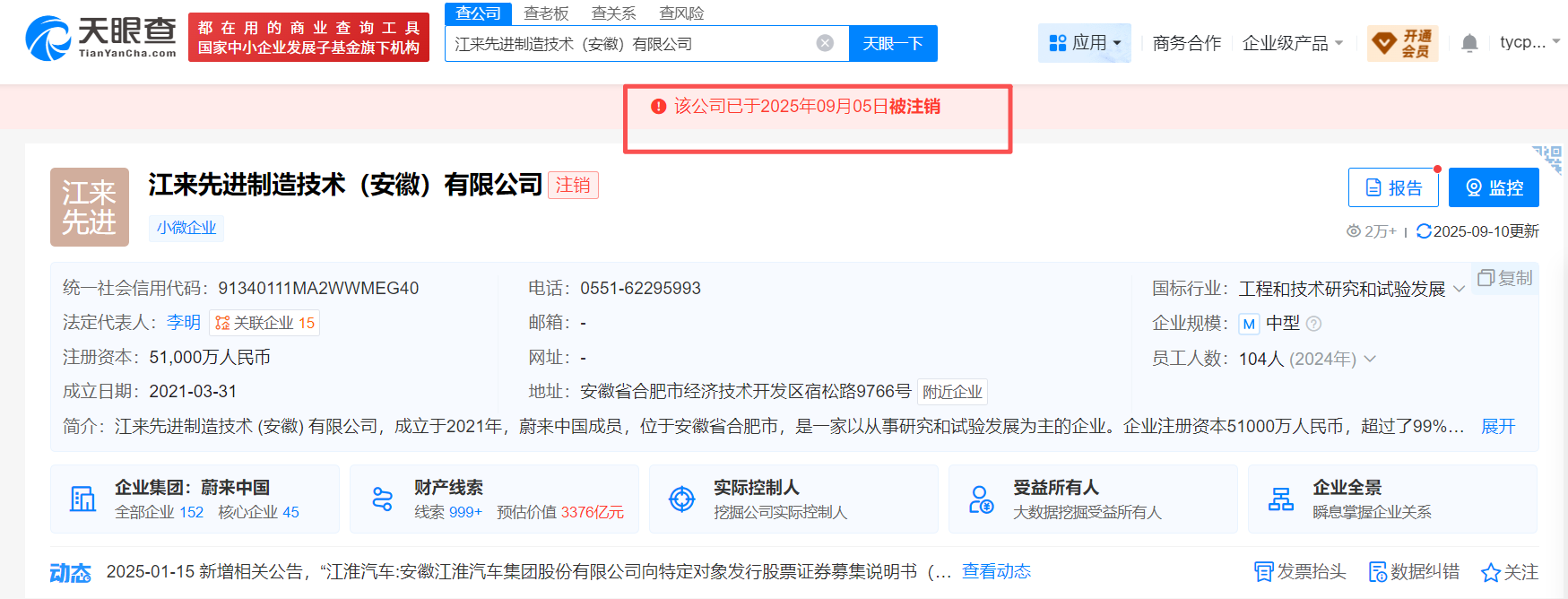
Task: Click the 企业全景 hierarchy icon
Action: point(1281,499)
